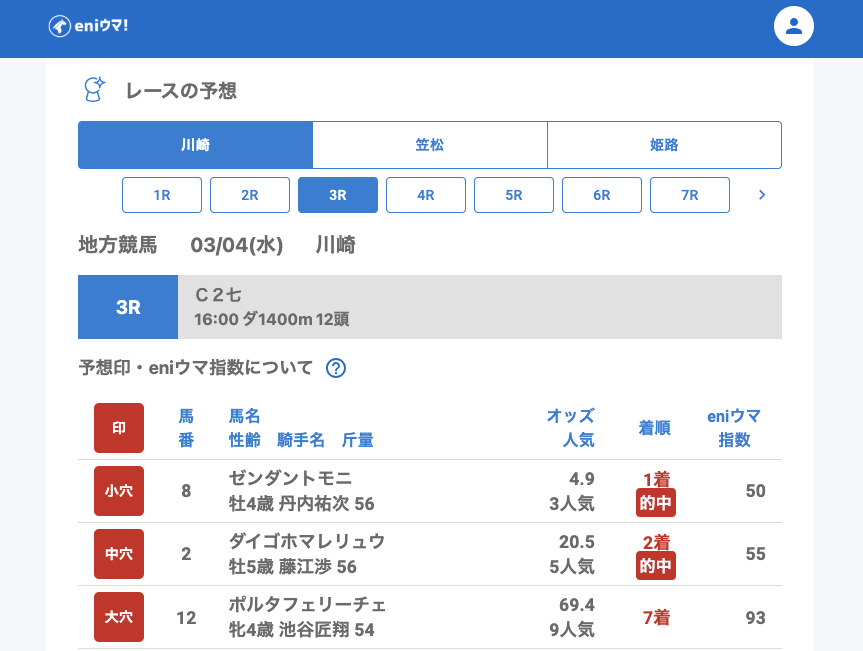Open the user profile account icon
The image size is (863, 651).
[793, 26]
